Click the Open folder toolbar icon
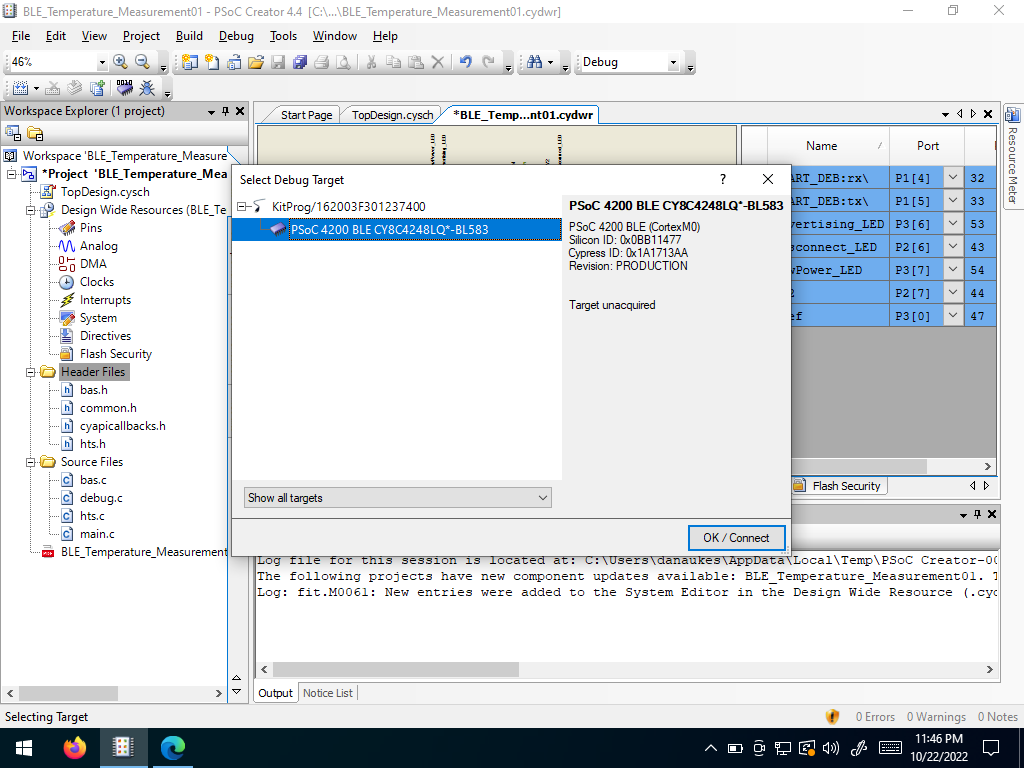Viewport: 1024px width, 768px height. (256, 62)
